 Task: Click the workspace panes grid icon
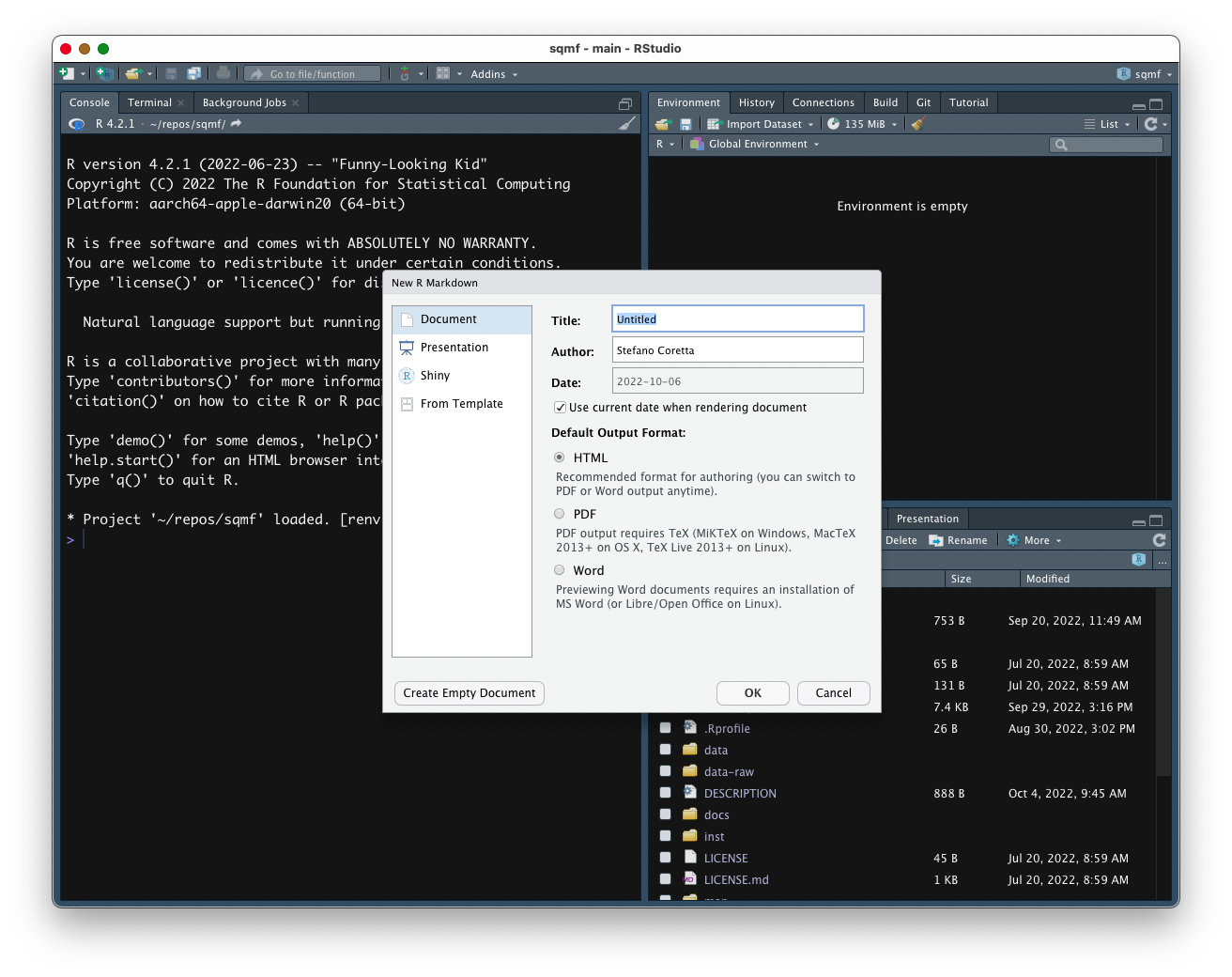tap(443, 73)
